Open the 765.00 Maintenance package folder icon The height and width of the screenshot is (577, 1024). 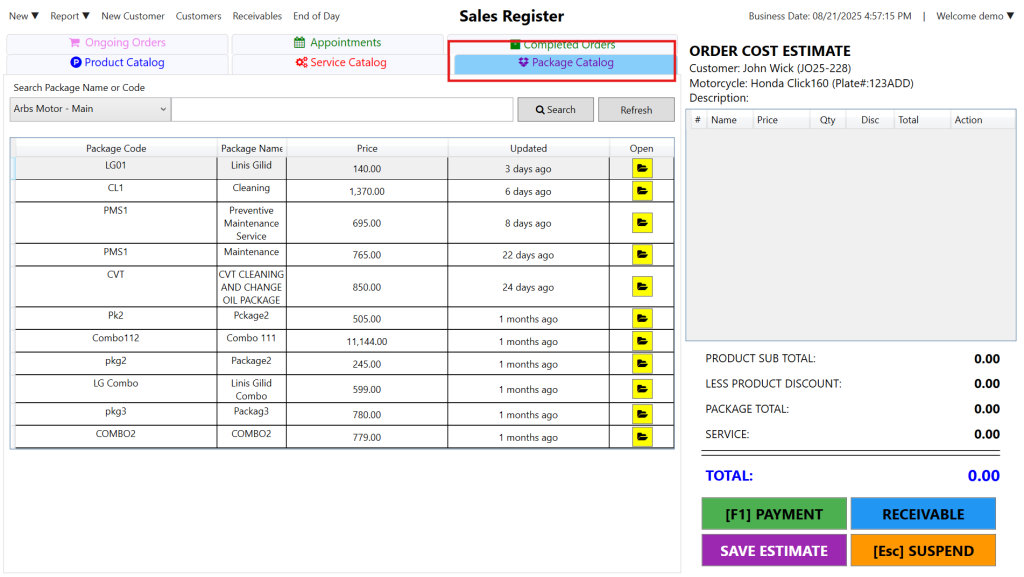(x=642, y=255)
